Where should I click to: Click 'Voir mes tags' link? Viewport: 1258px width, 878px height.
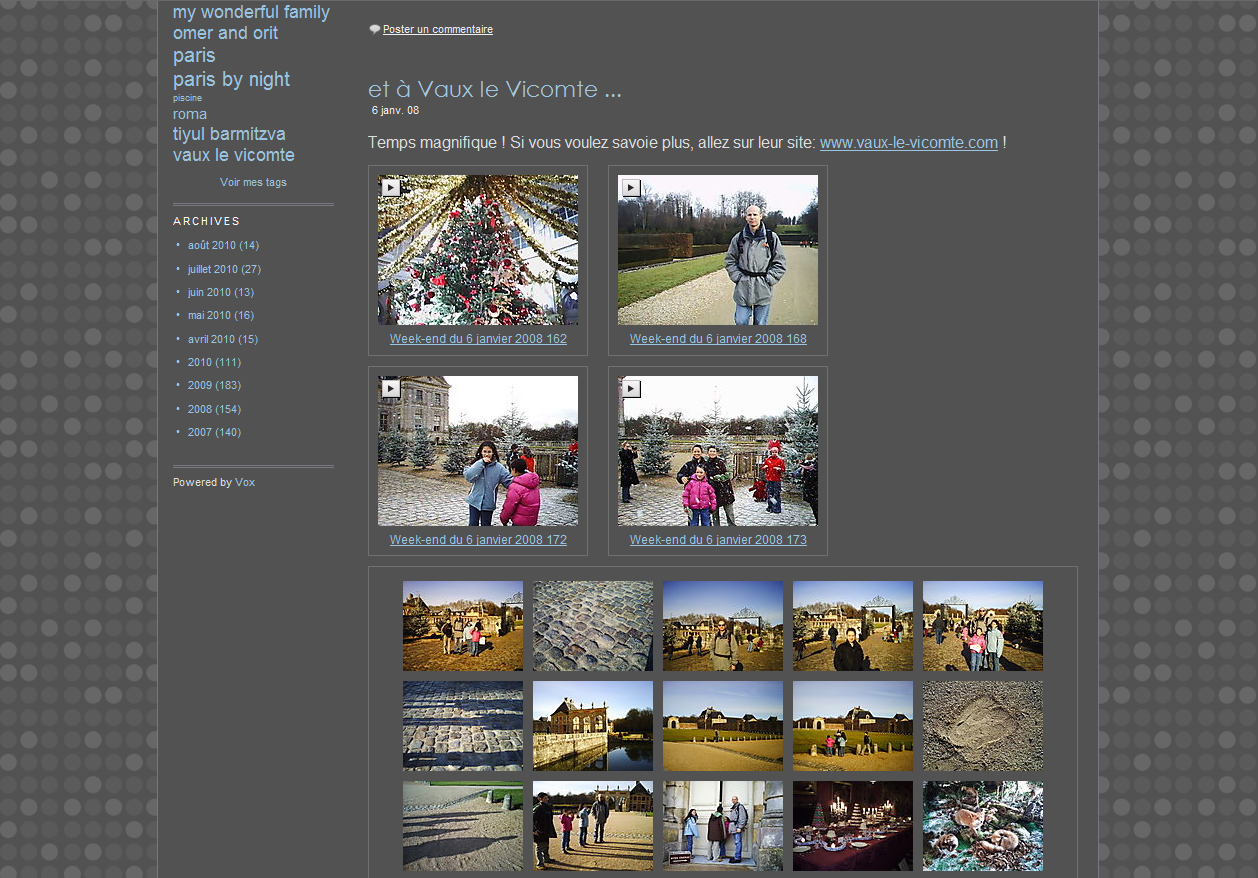pyautogui.click(x=253, y=182)
